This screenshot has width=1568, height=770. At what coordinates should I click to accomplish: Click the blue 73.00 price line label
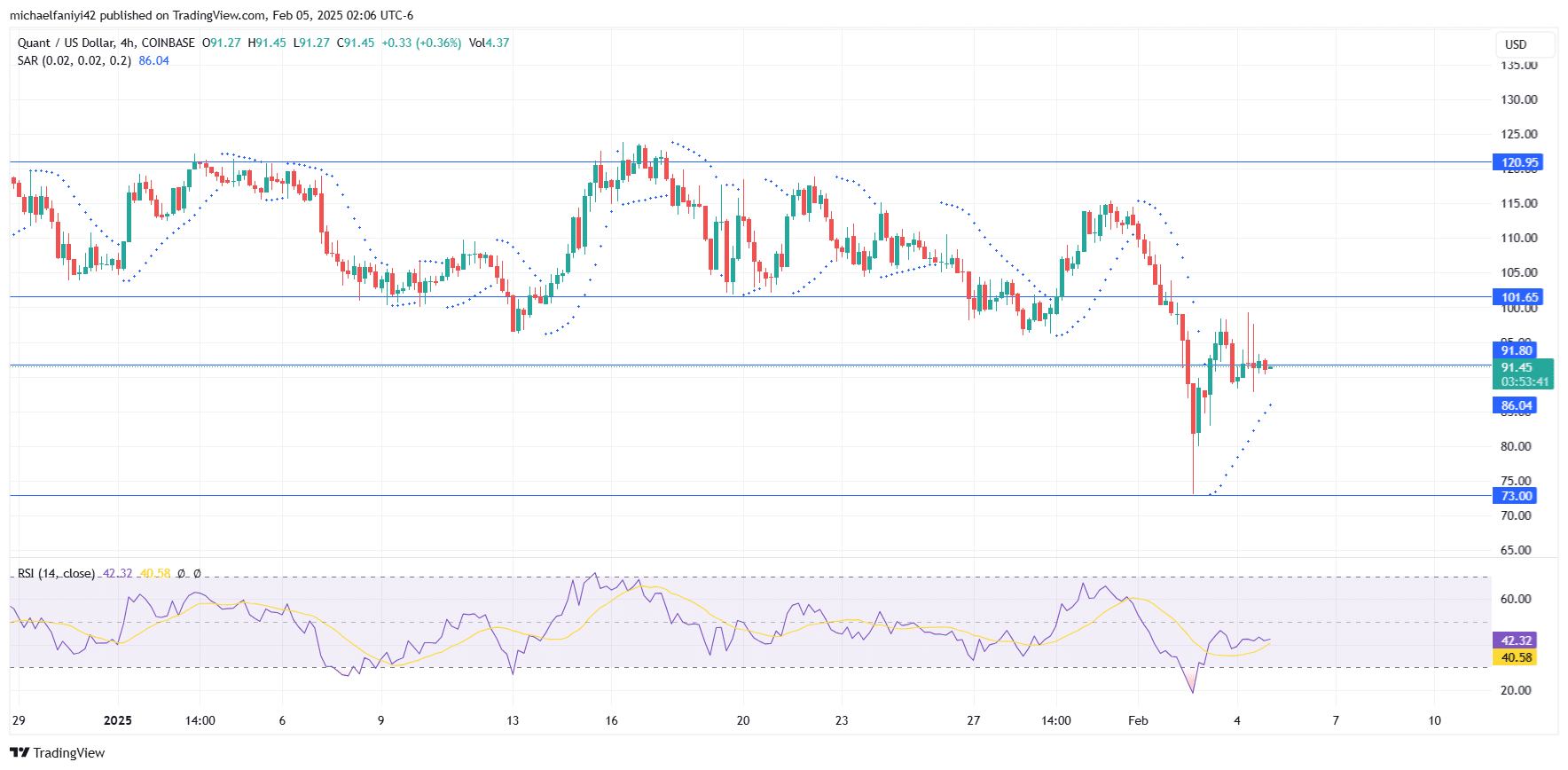[1516, 496]
